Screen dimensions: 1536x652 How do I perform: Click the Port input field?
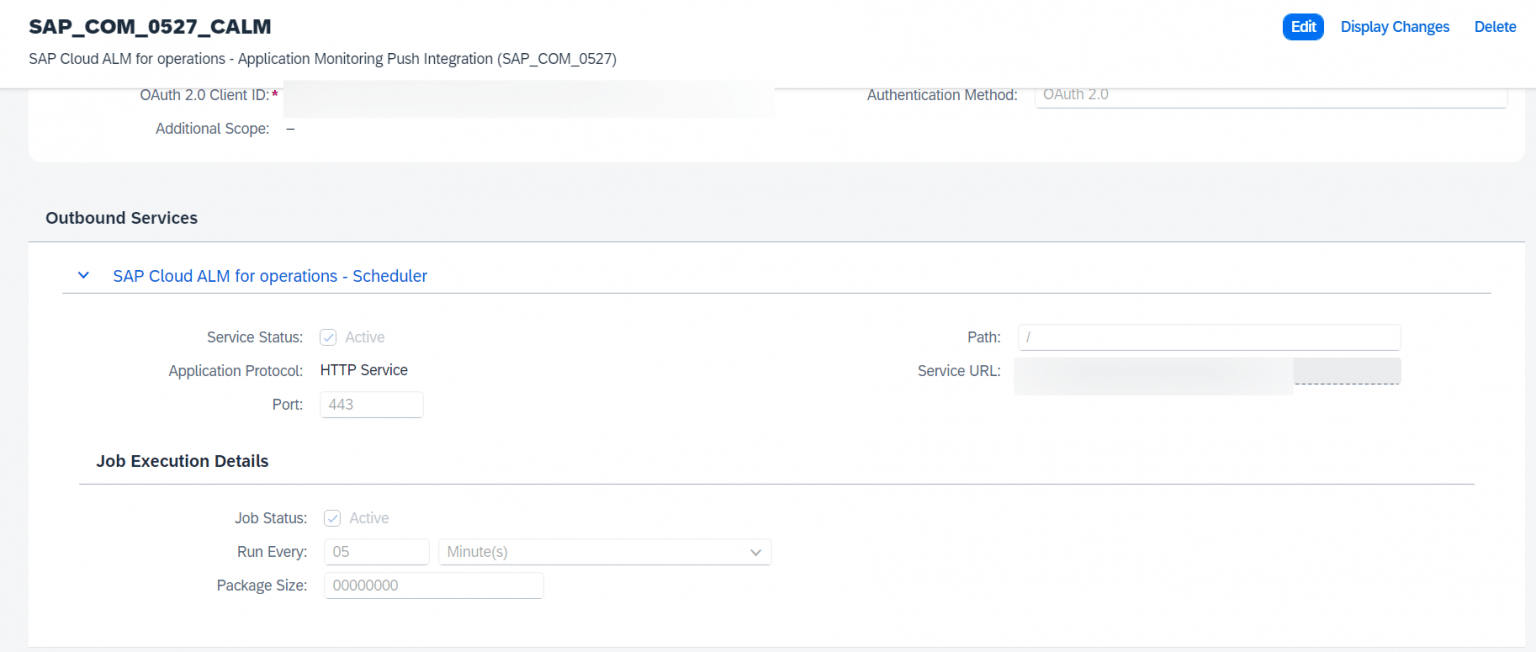[371, 404]
